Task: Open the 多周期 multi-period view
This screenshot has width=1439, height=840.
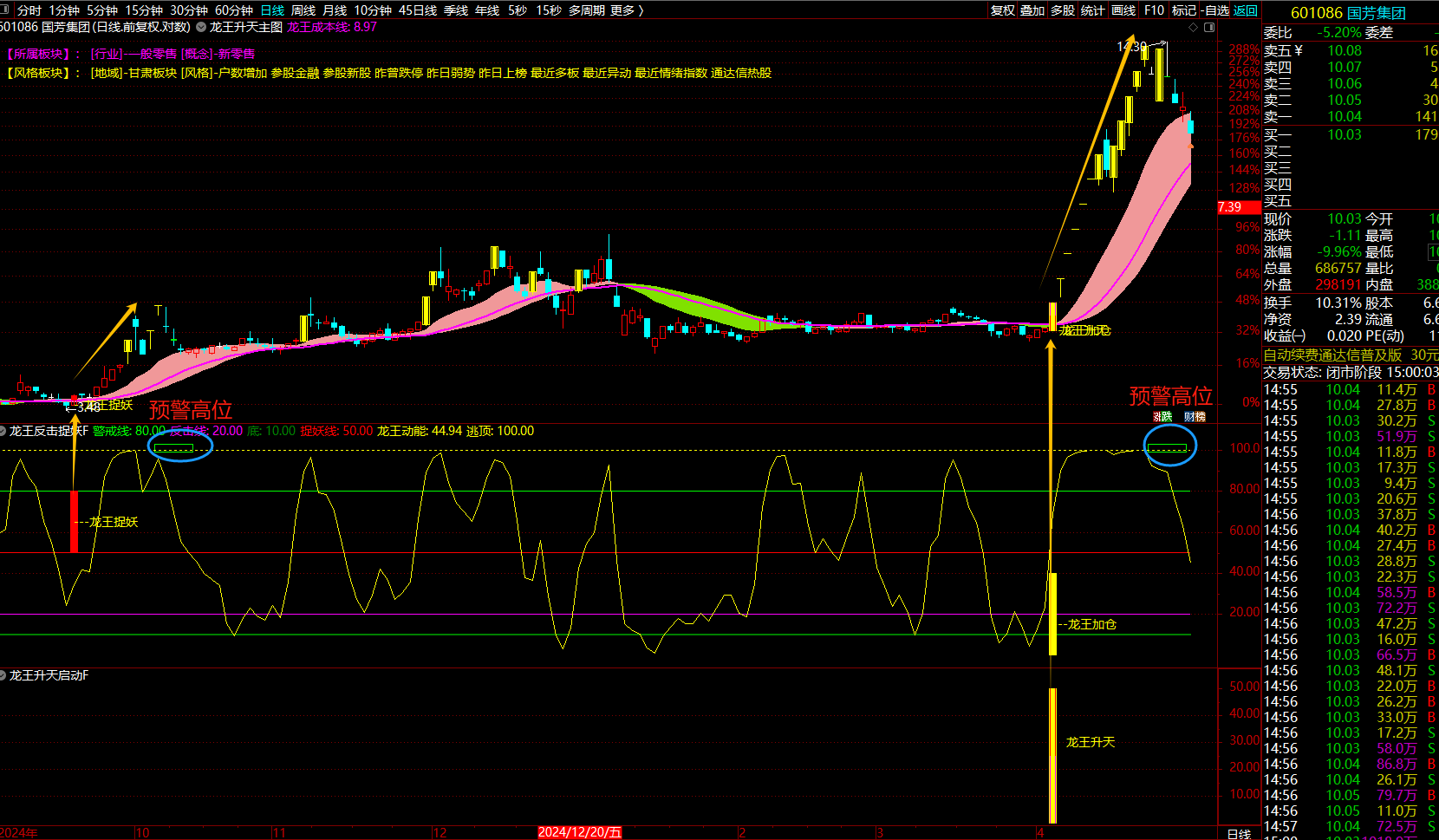Action: pos(587,10)
